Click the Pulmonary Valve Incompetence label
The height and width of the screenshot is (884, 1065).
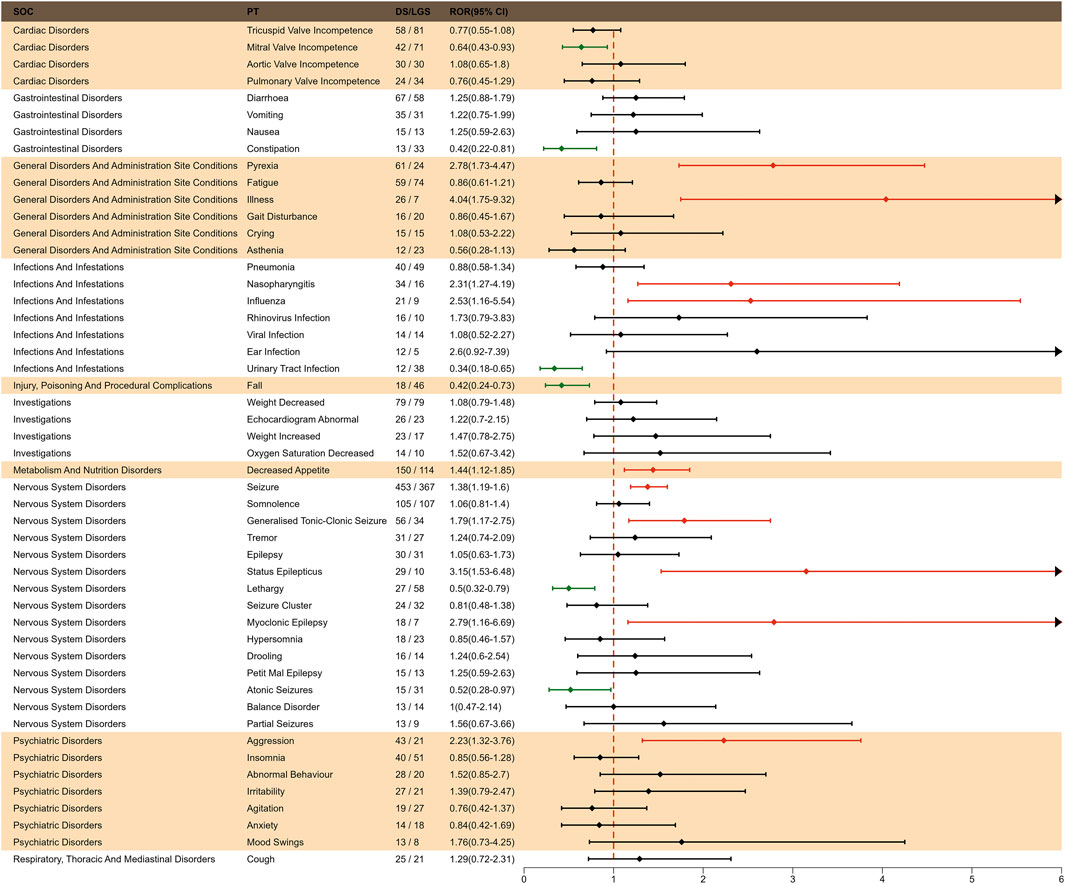coord(313,81)
